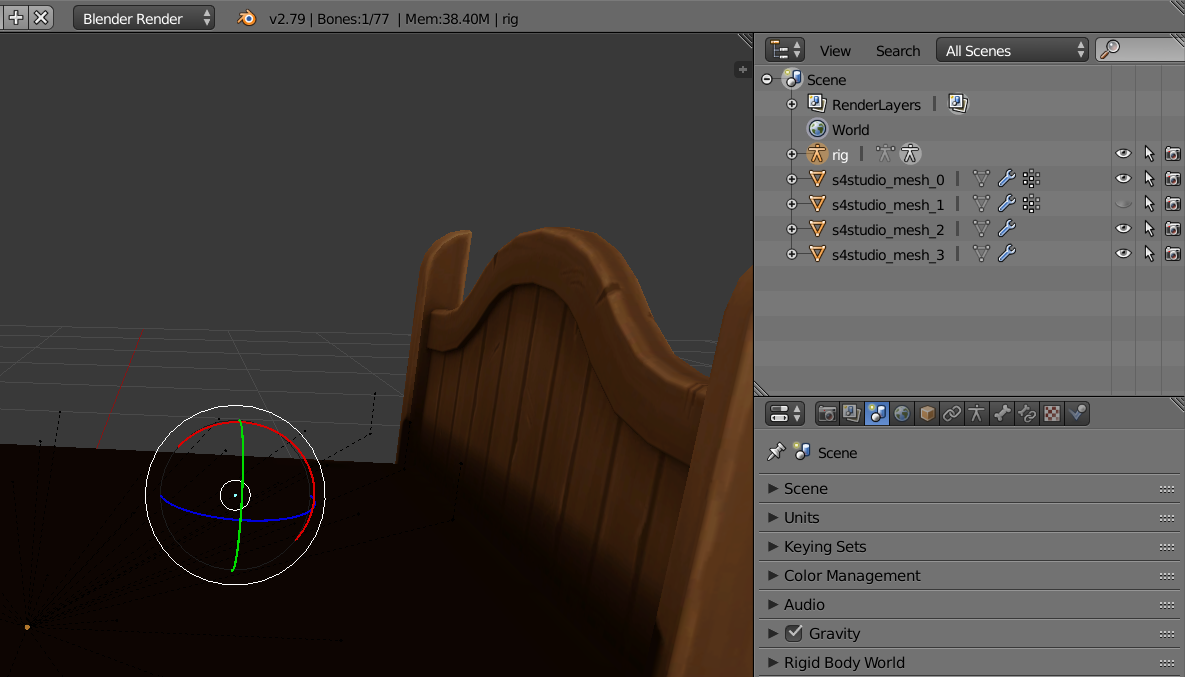Screen dimensions: 1185x677
Task: Toggle renderability camera of s4studio_mesh_3
Action: [1173, 254]
